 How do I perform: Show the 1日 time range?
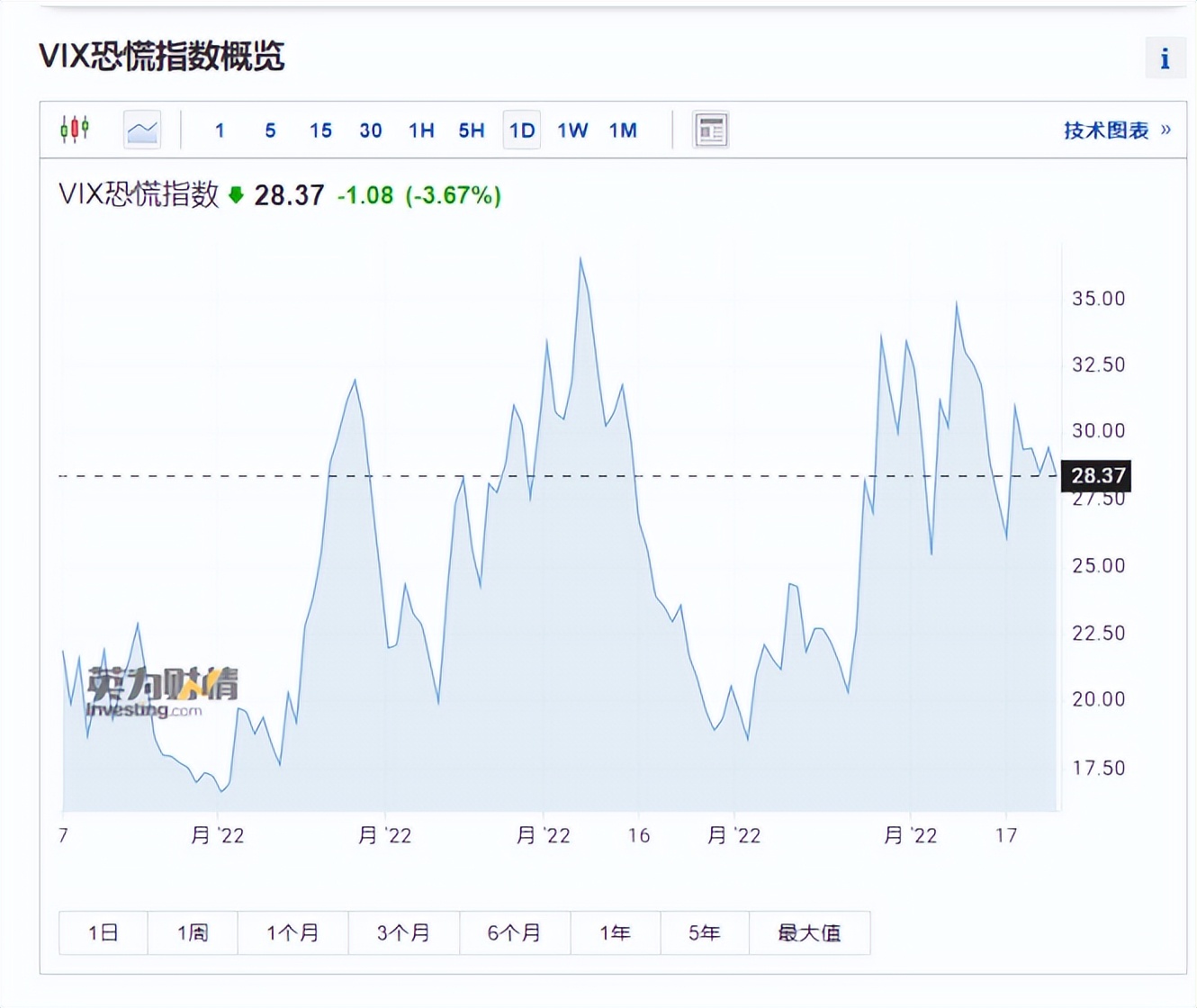[x=103, y=932]
